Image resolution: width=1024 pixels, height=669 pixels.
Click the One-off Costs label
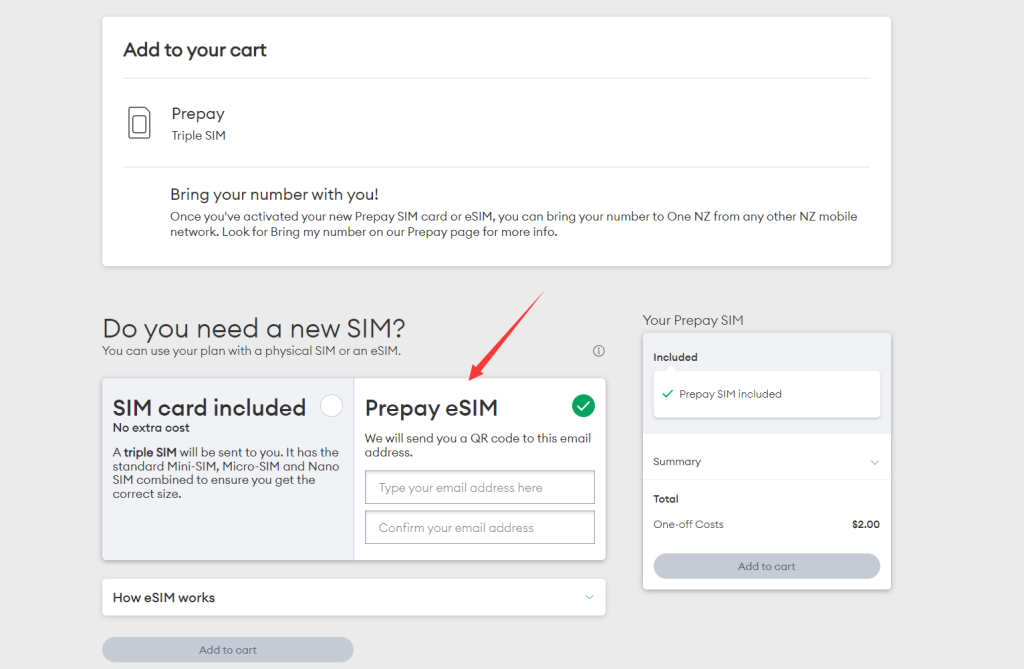688,525
